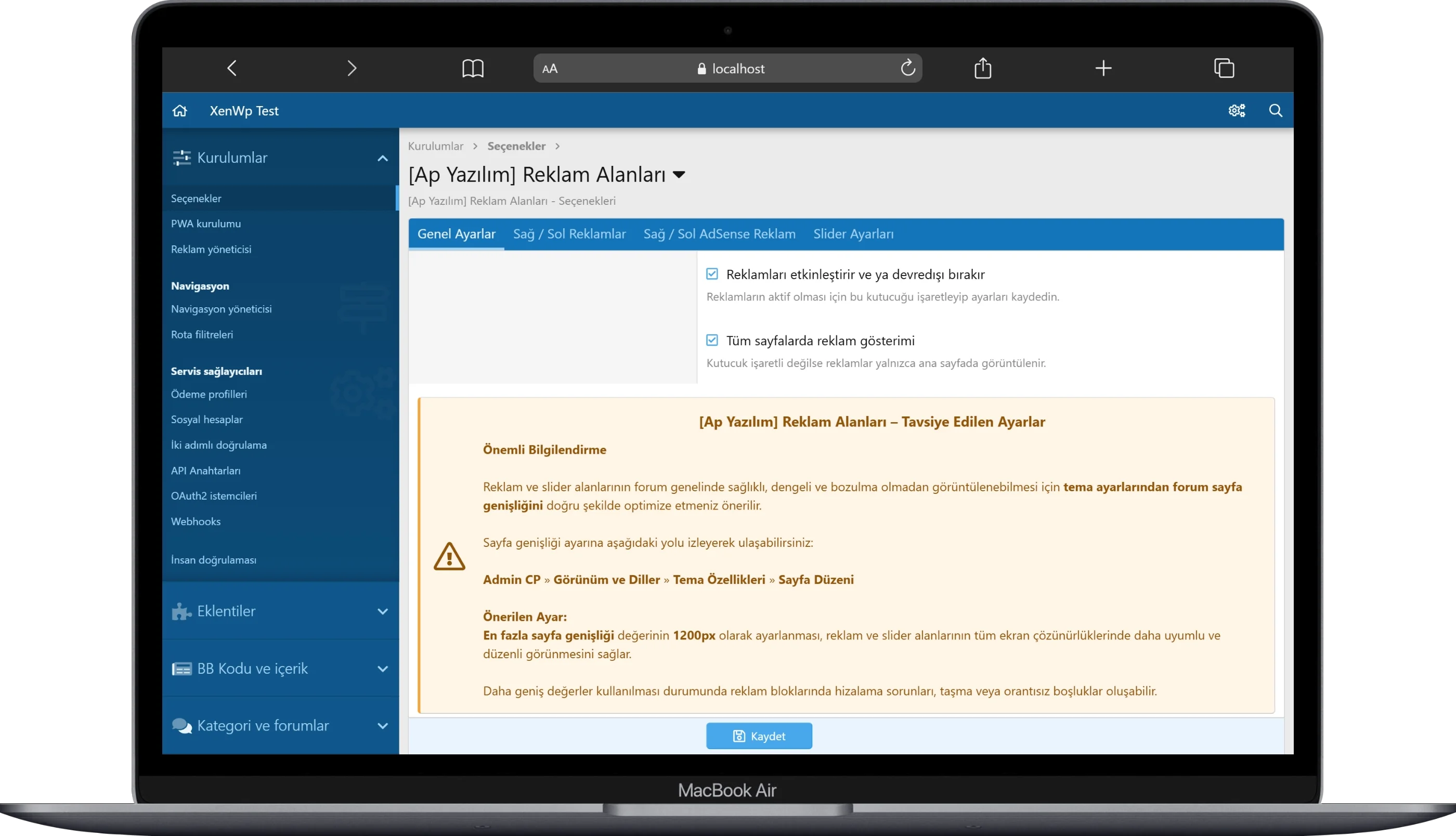Click the Kaydet save button
This screenshot has width=1456, height=836.
click(759, 736)
